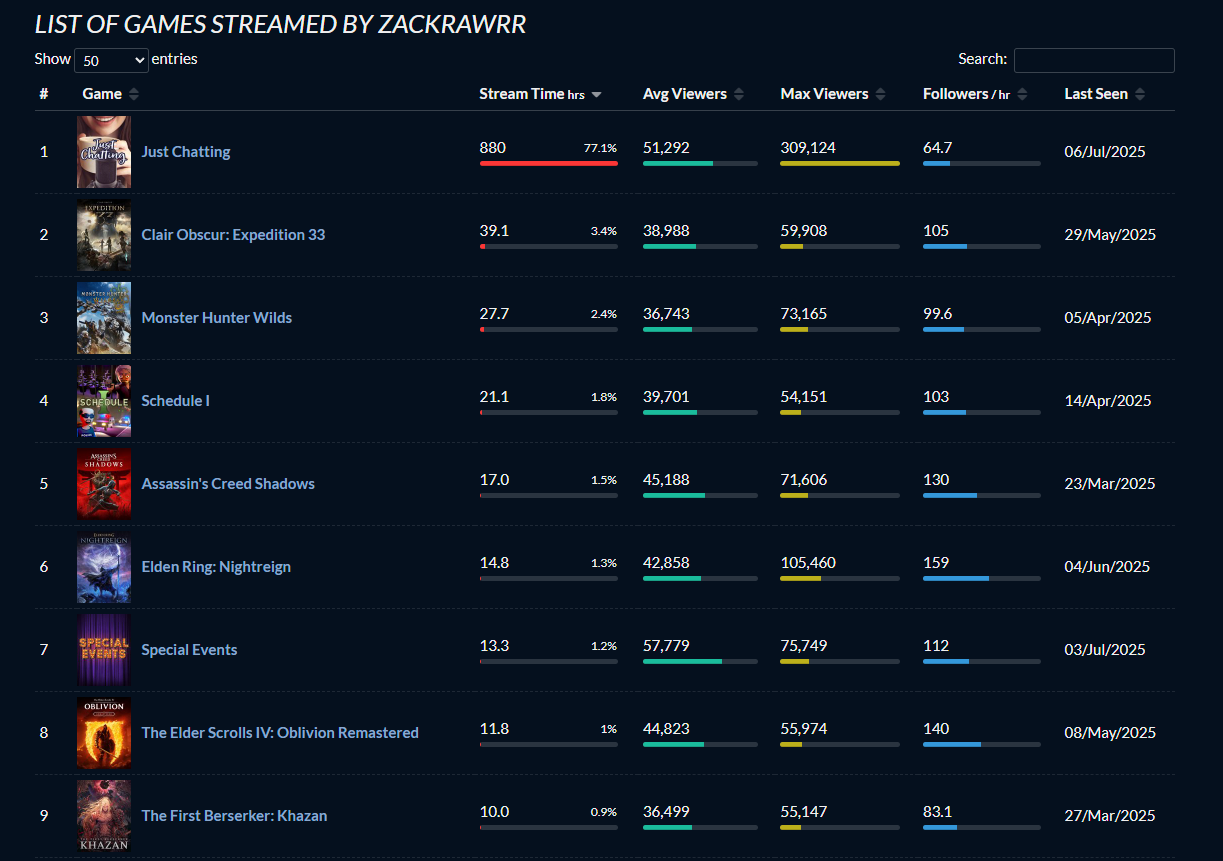Select last seen date 29/May/2025
The height and width of the screenshot is (861, 1223).
coord(1110,235)
